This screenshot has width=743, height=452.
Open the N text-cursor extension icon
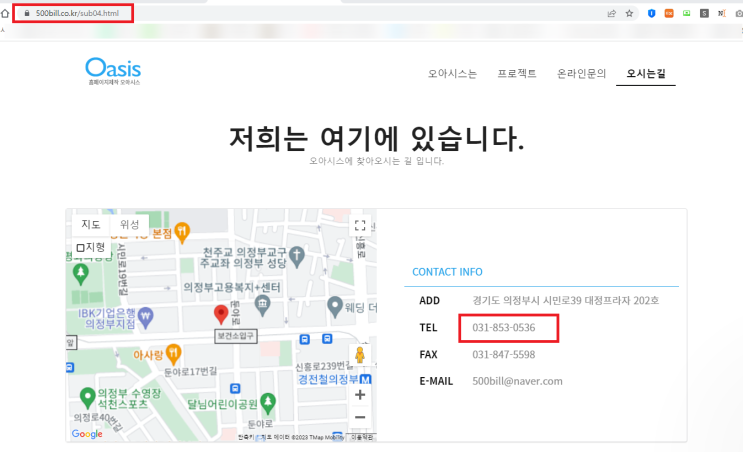click(722, 13)
